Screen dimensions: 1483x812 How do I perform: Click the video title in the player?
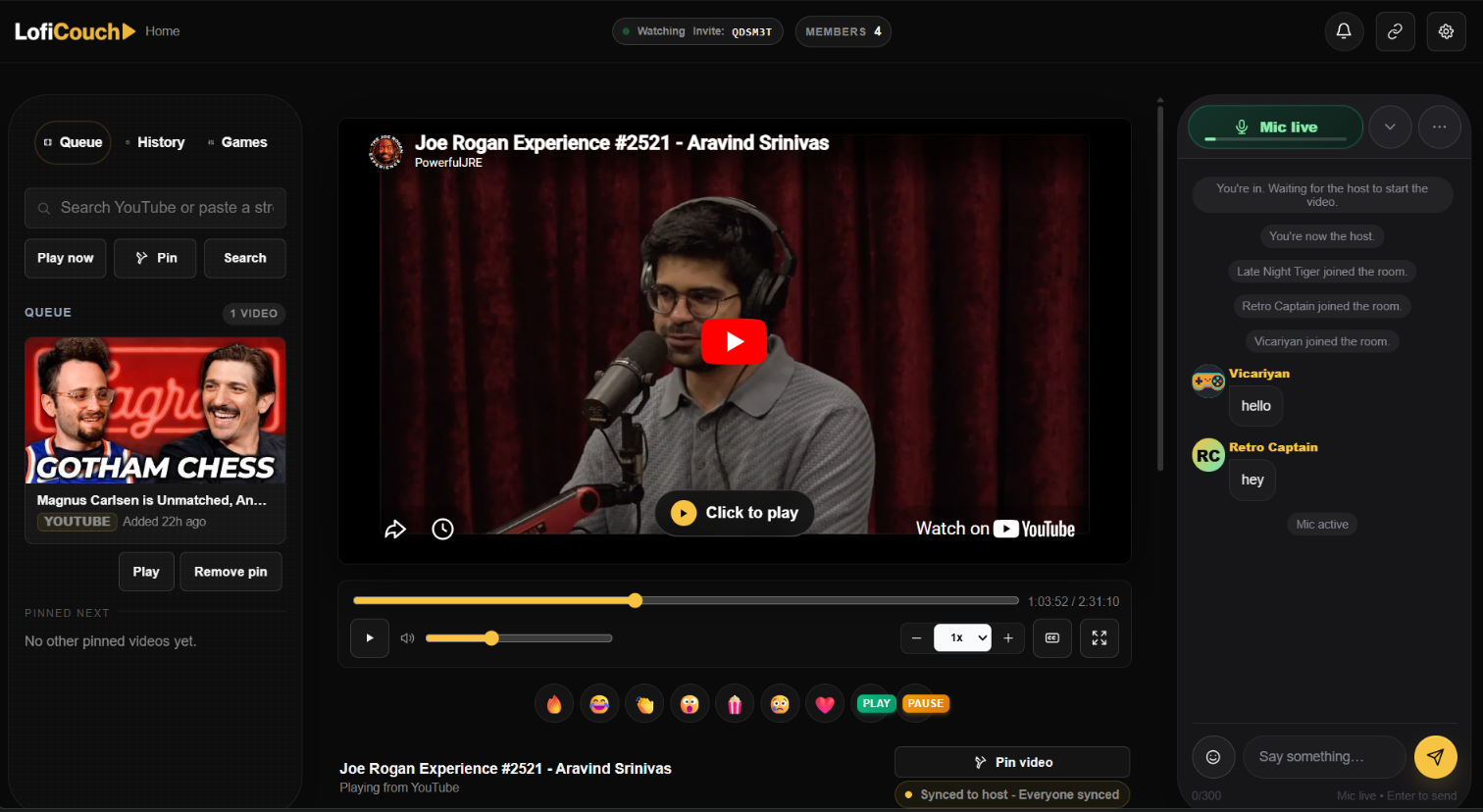click(622, 143)
